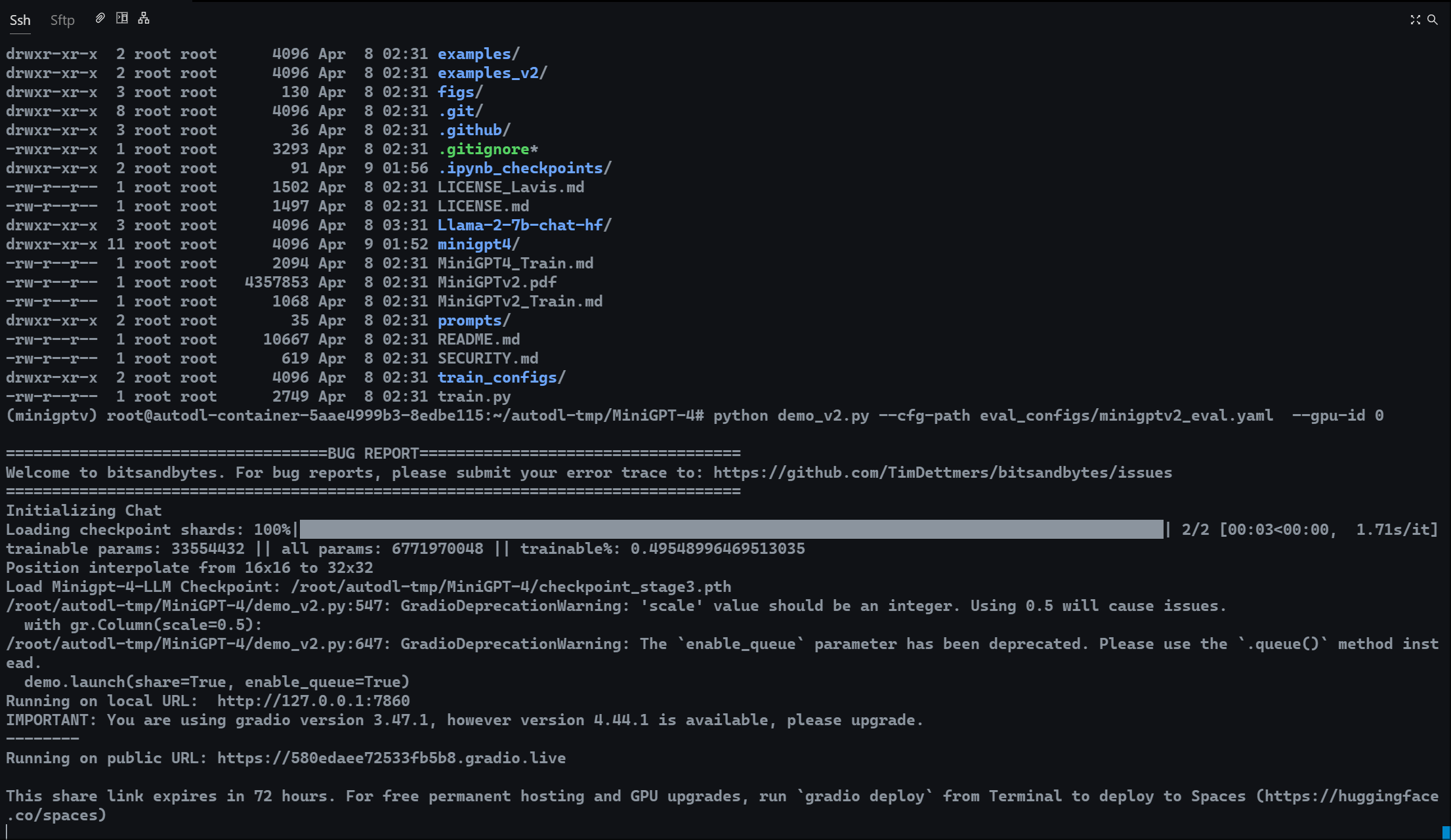Click the minigpt4 directory entry
The image size is (1451, 840).
click(474, 244)
